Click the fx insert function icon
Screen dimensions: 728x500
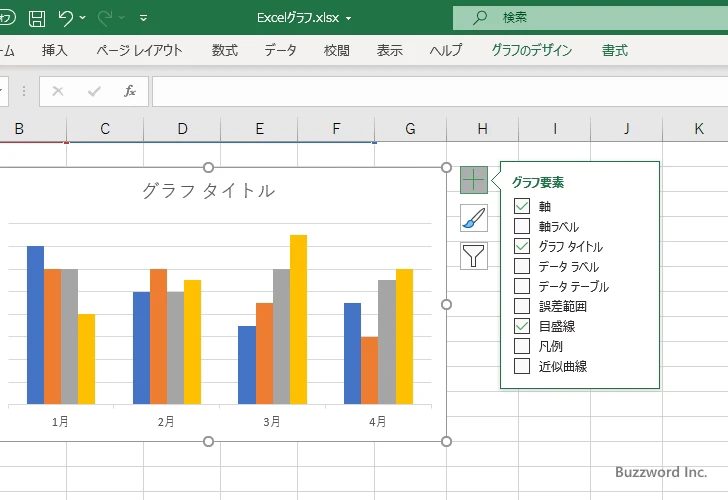130,91
